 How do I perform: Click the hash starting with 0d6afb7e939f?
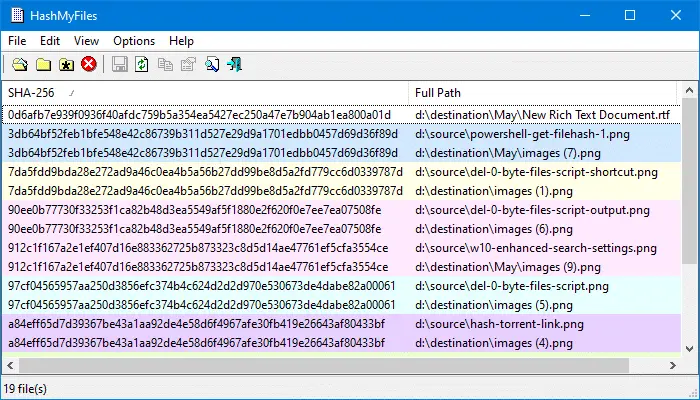point(199,115)
